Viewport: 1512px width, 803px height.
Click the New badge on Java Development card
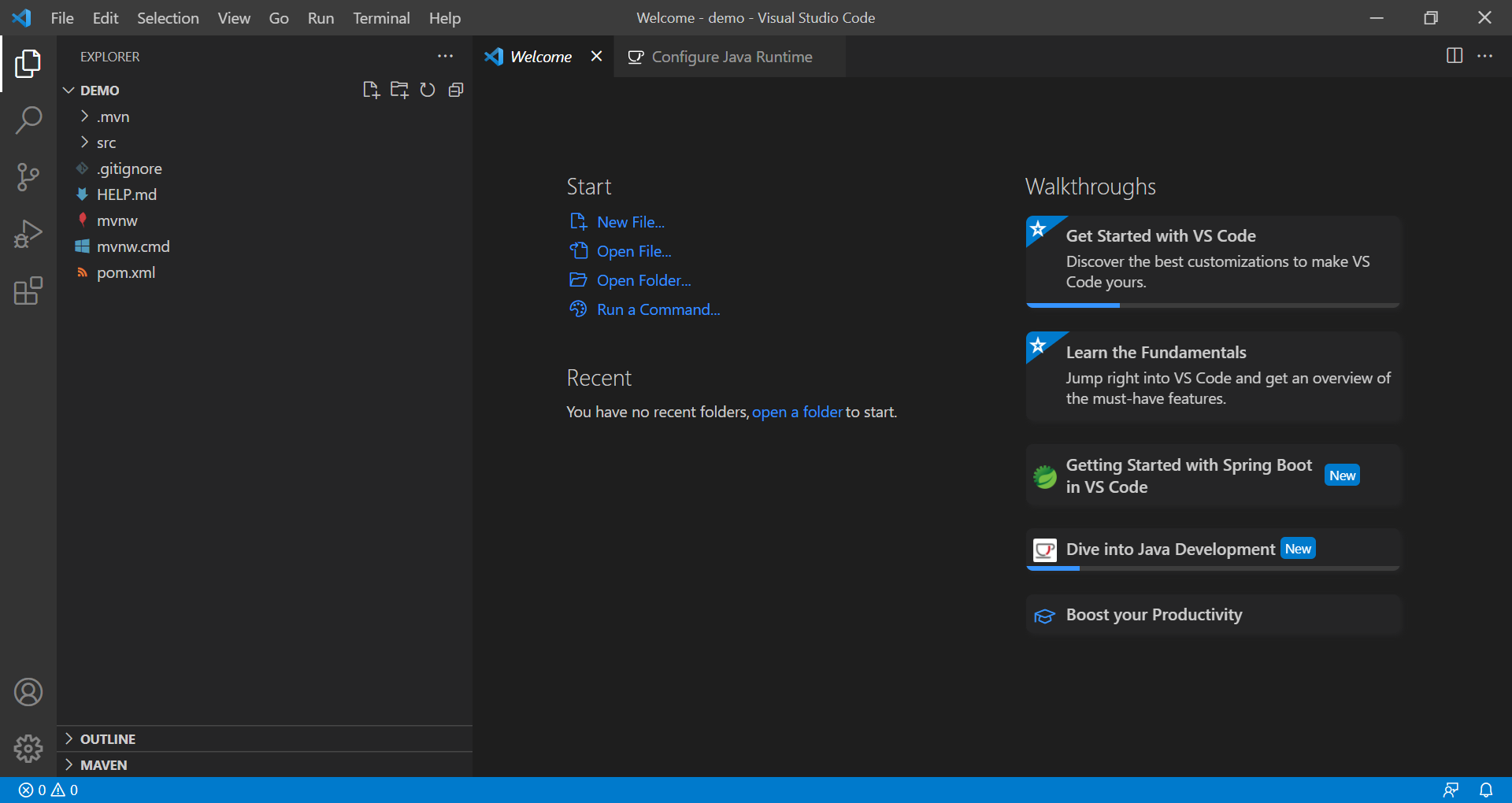click(1298, 549)
